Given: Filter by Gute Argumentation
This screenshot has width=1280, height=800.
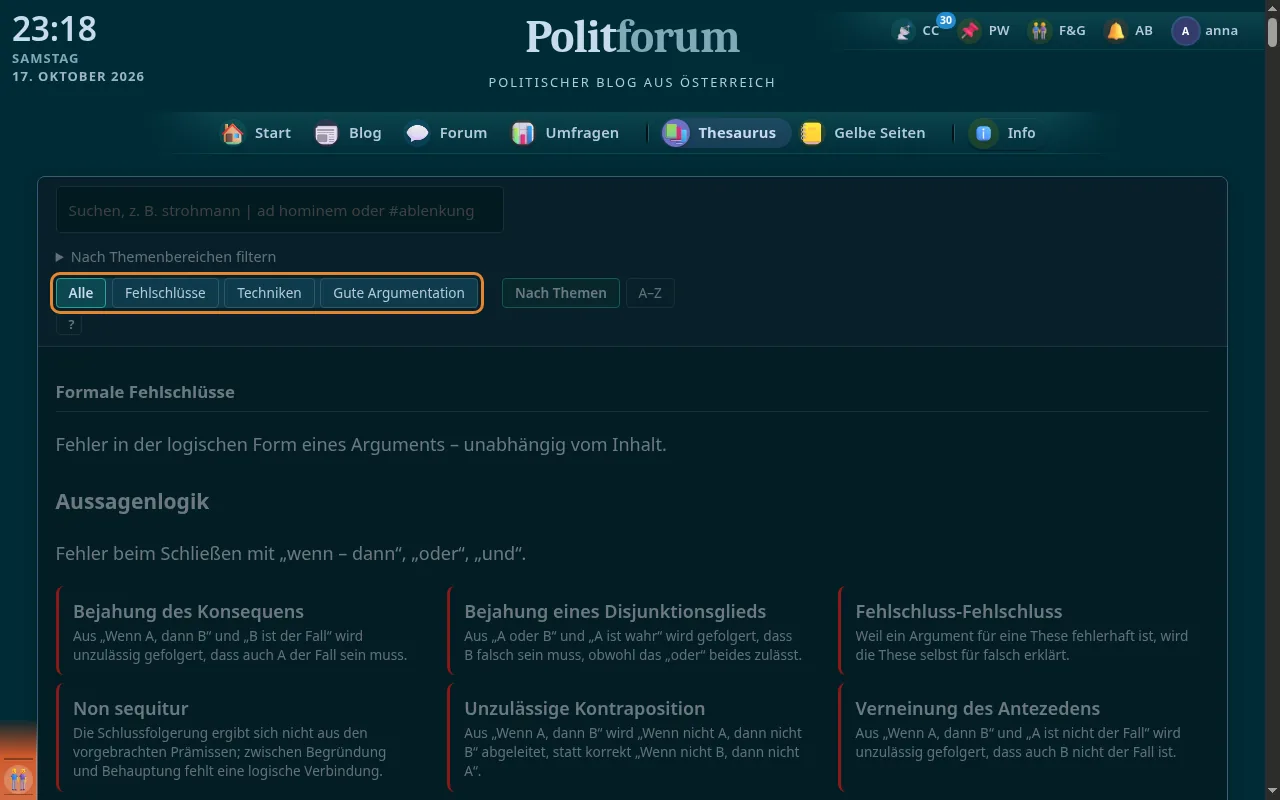Looking at the screenshot, I should pyautogui.click(x=399, y=293).
